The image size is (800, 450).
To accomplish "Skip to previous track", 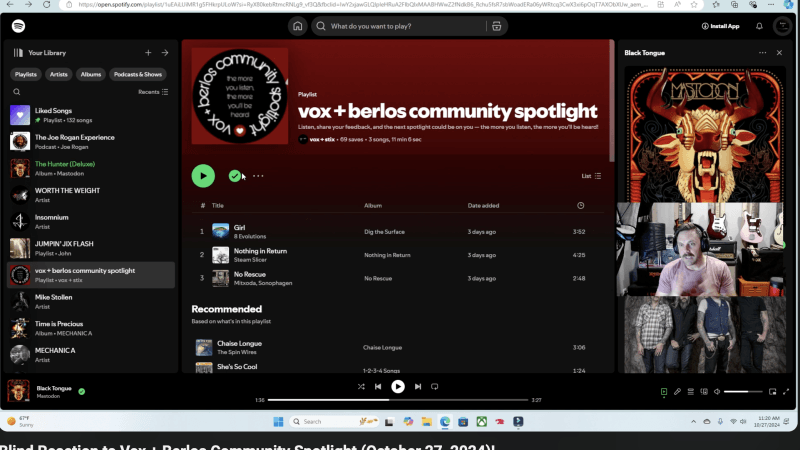I will point(378,387).
